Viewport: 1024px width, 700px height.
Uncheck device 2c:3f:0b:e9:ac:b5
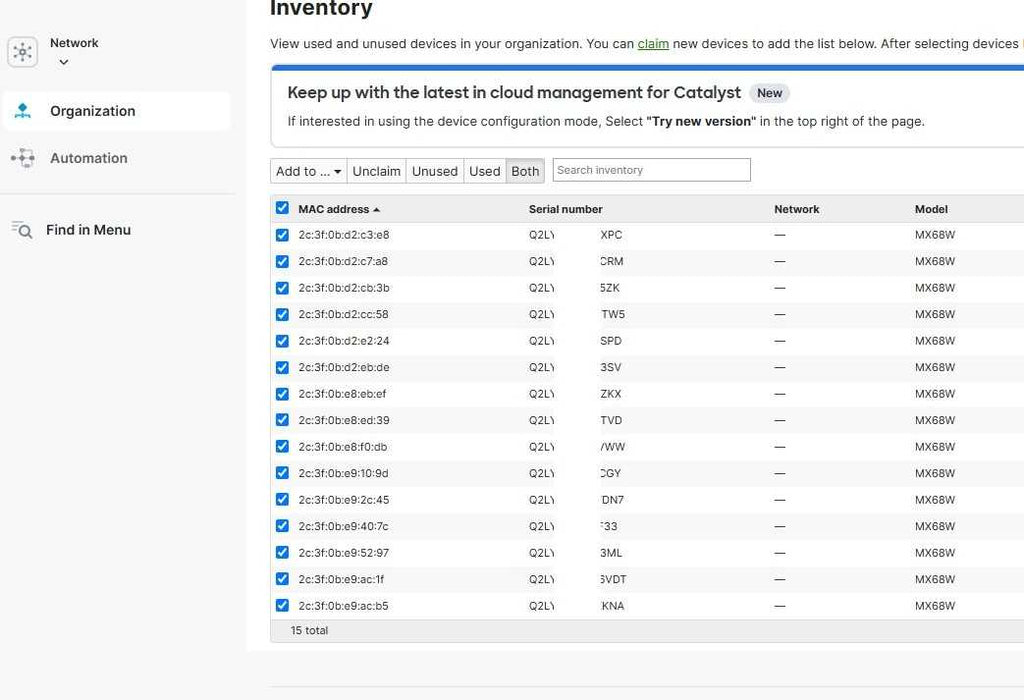[282, 605]
